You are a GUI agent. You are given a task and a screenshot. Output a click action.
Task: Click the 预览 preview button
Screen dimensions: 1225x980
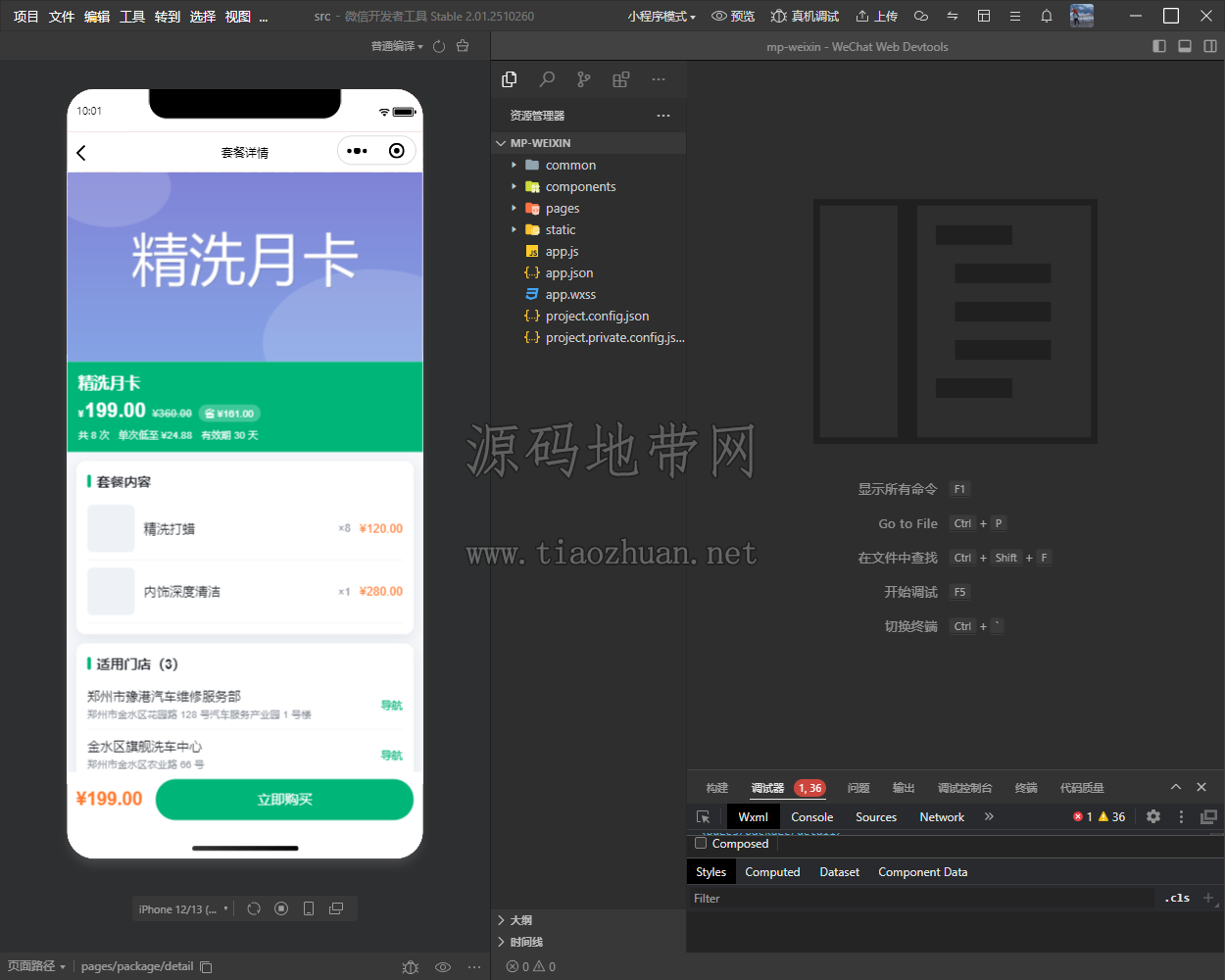click(733, 16)
